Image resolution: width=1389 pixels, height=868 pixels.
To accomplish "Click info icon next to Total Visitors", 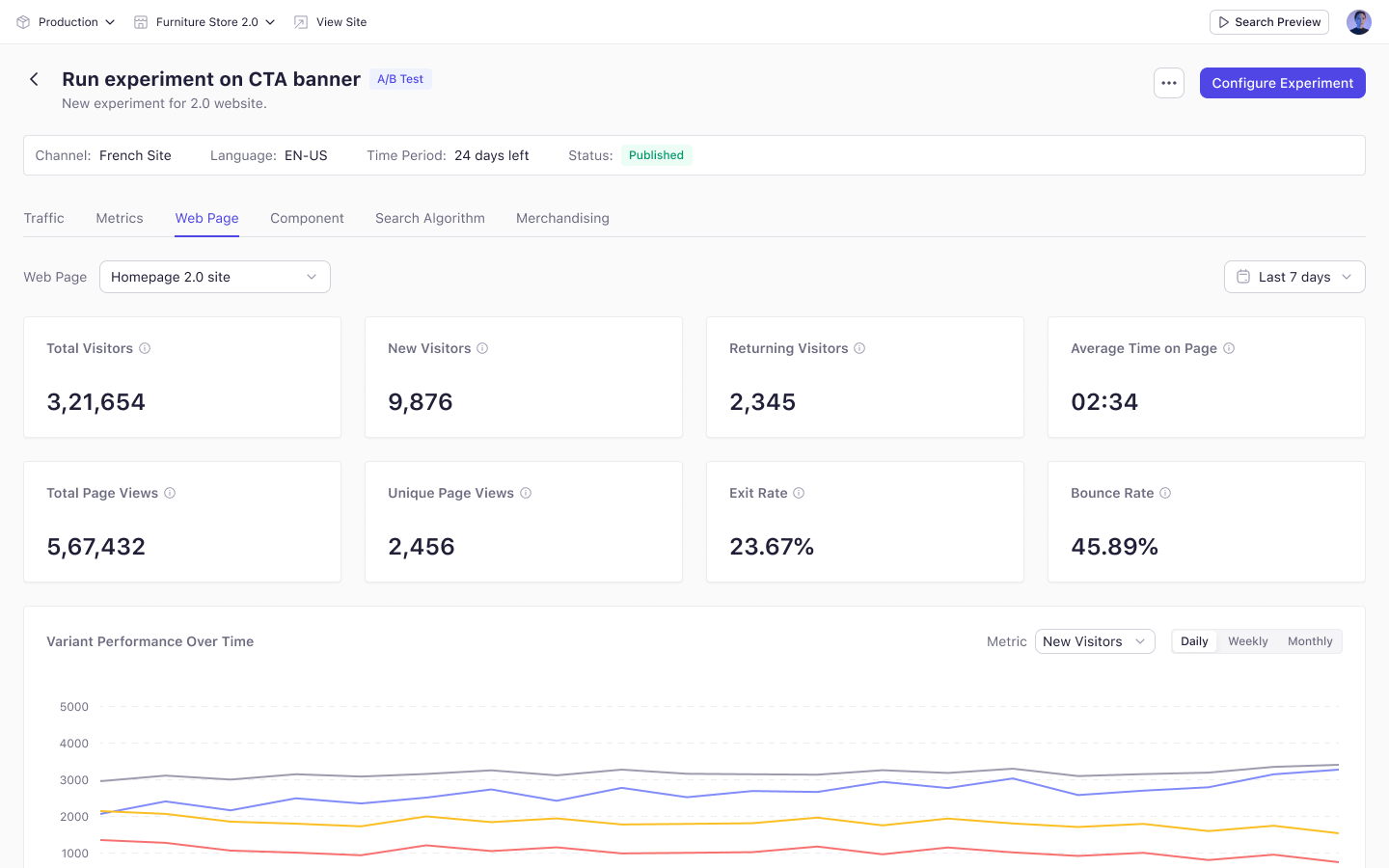I will click(x=145, y=348).
